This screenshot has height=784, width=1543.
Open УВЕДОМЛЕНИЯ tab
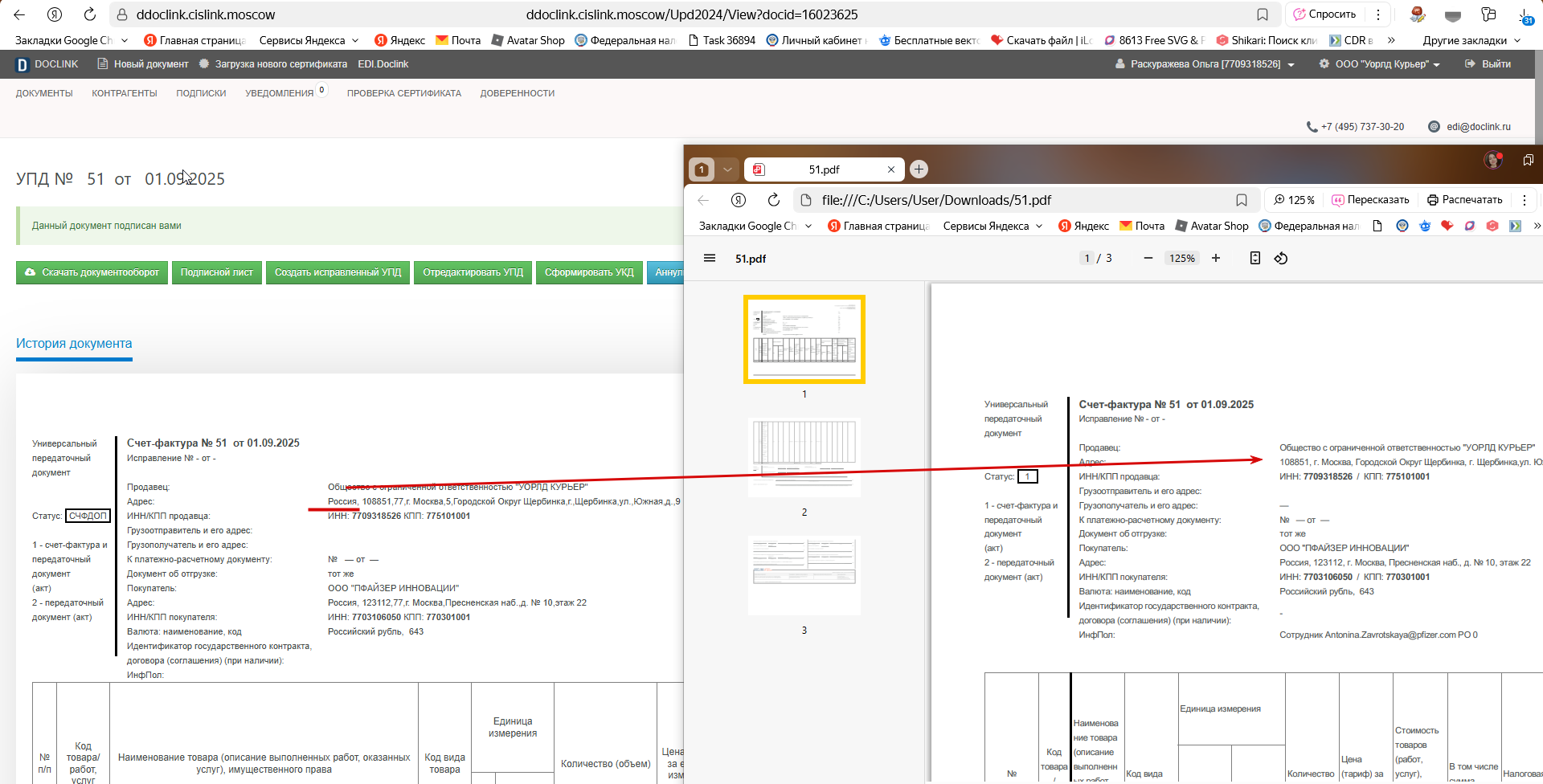click(280, 93)
